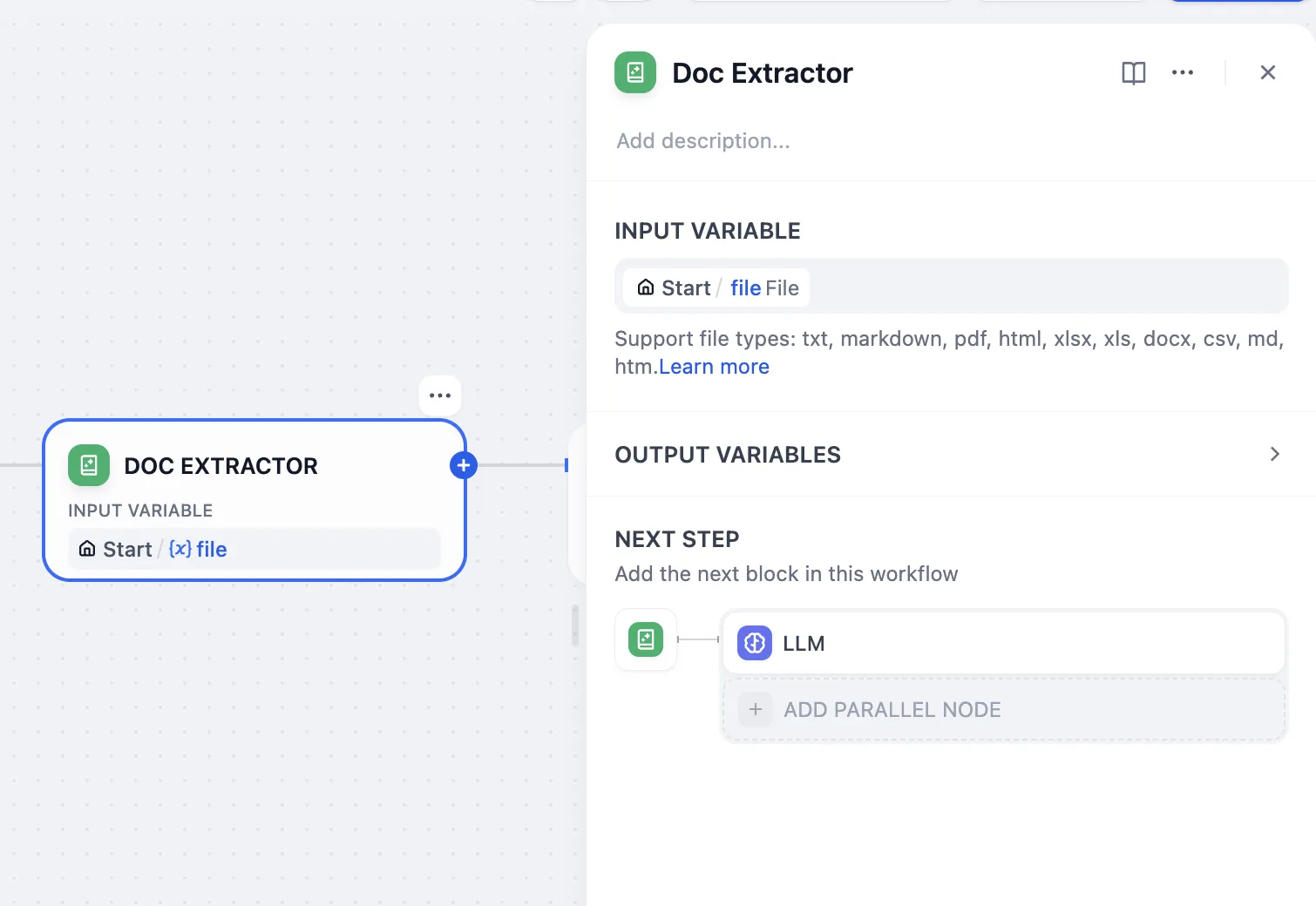Click the blue plus handle on the node

pos(464,466)
